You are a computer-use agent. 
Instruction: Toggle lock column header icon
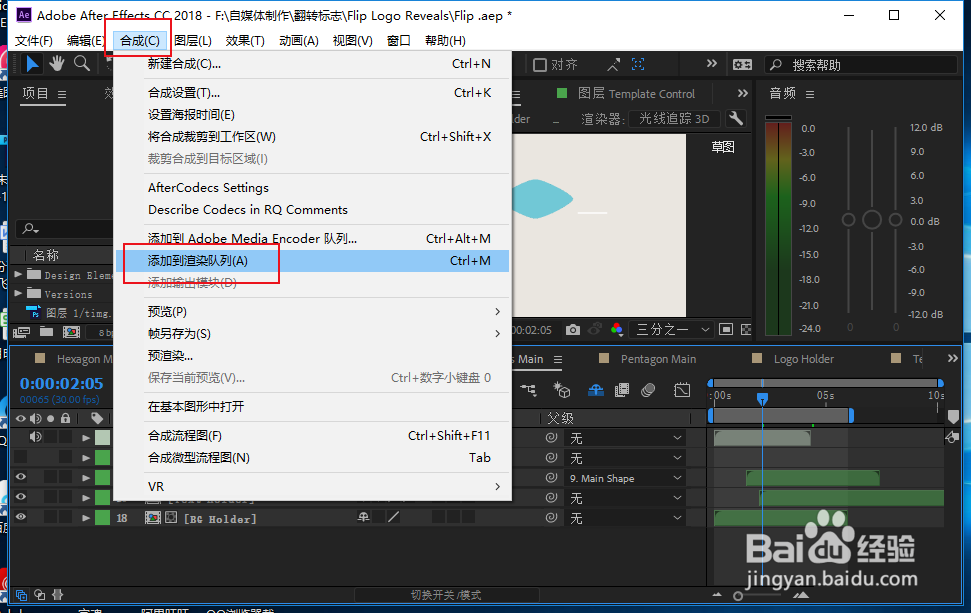click(65, 418)
